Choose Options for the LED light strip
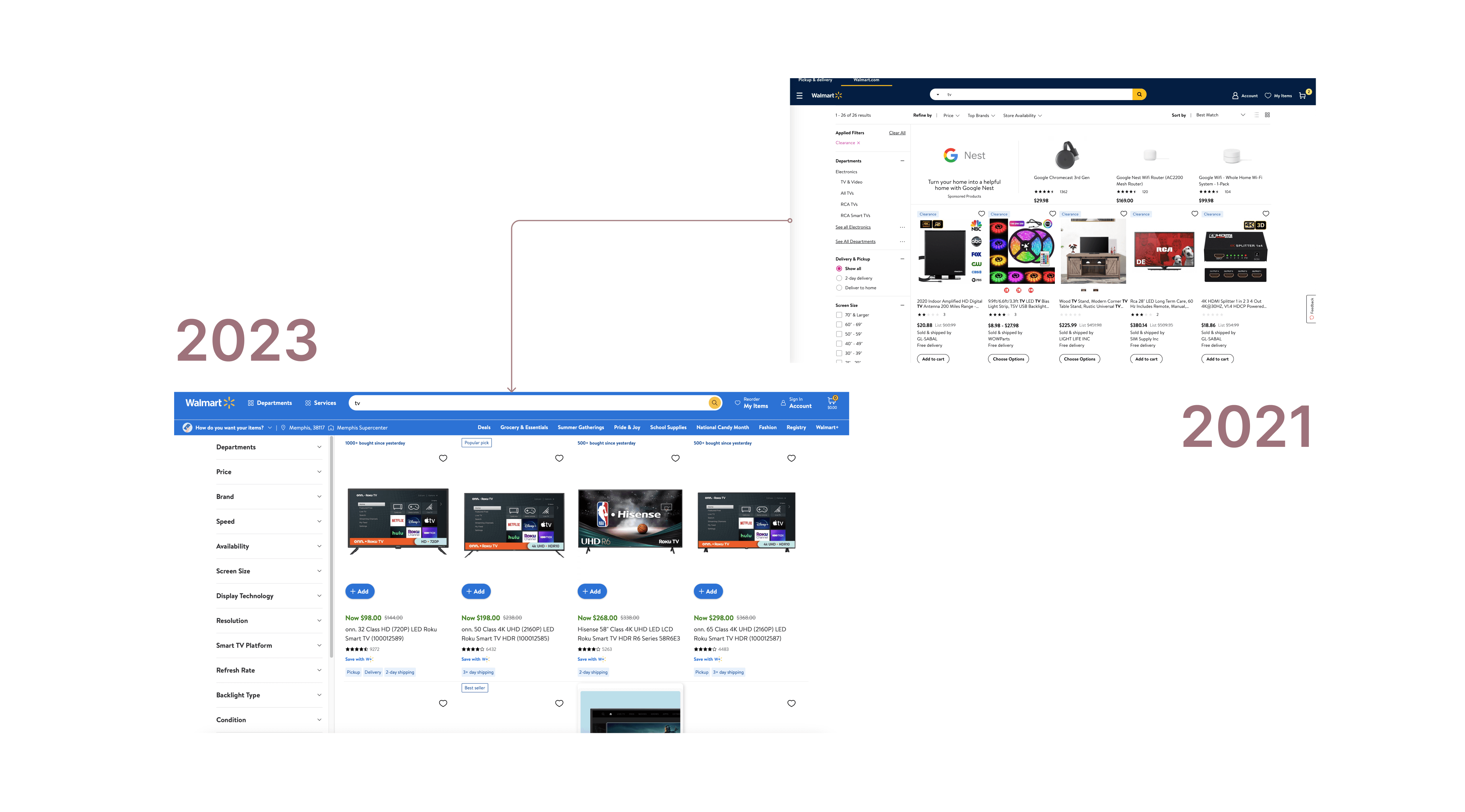Viewport: 1465px width, 812px height. (1008, 359)
